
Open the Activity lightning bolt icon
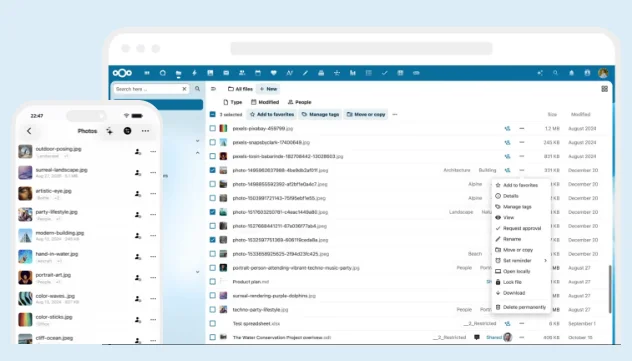tap(194, 73)
